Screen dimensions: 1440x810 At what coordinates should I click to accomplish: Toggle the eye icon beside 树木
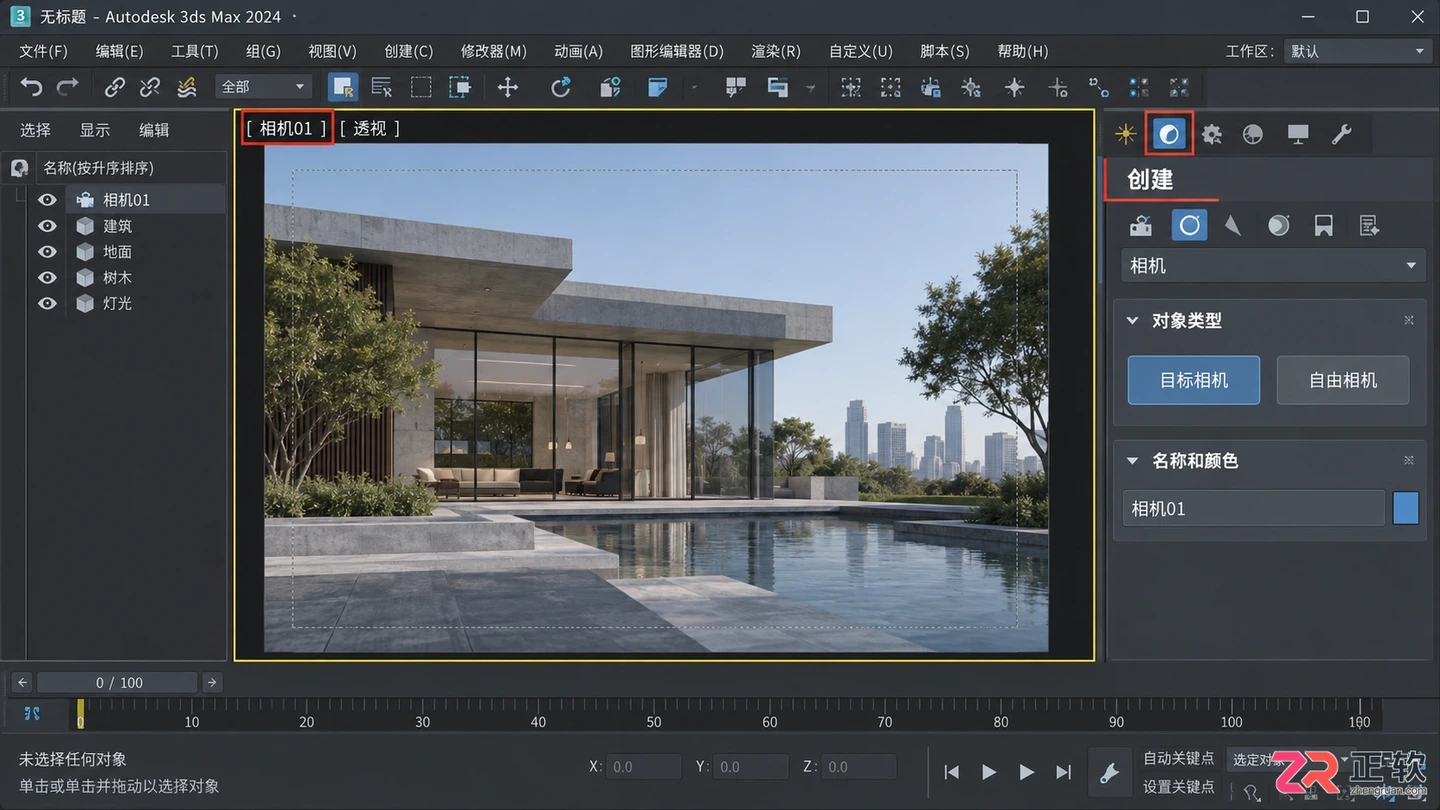coord(47,277)
